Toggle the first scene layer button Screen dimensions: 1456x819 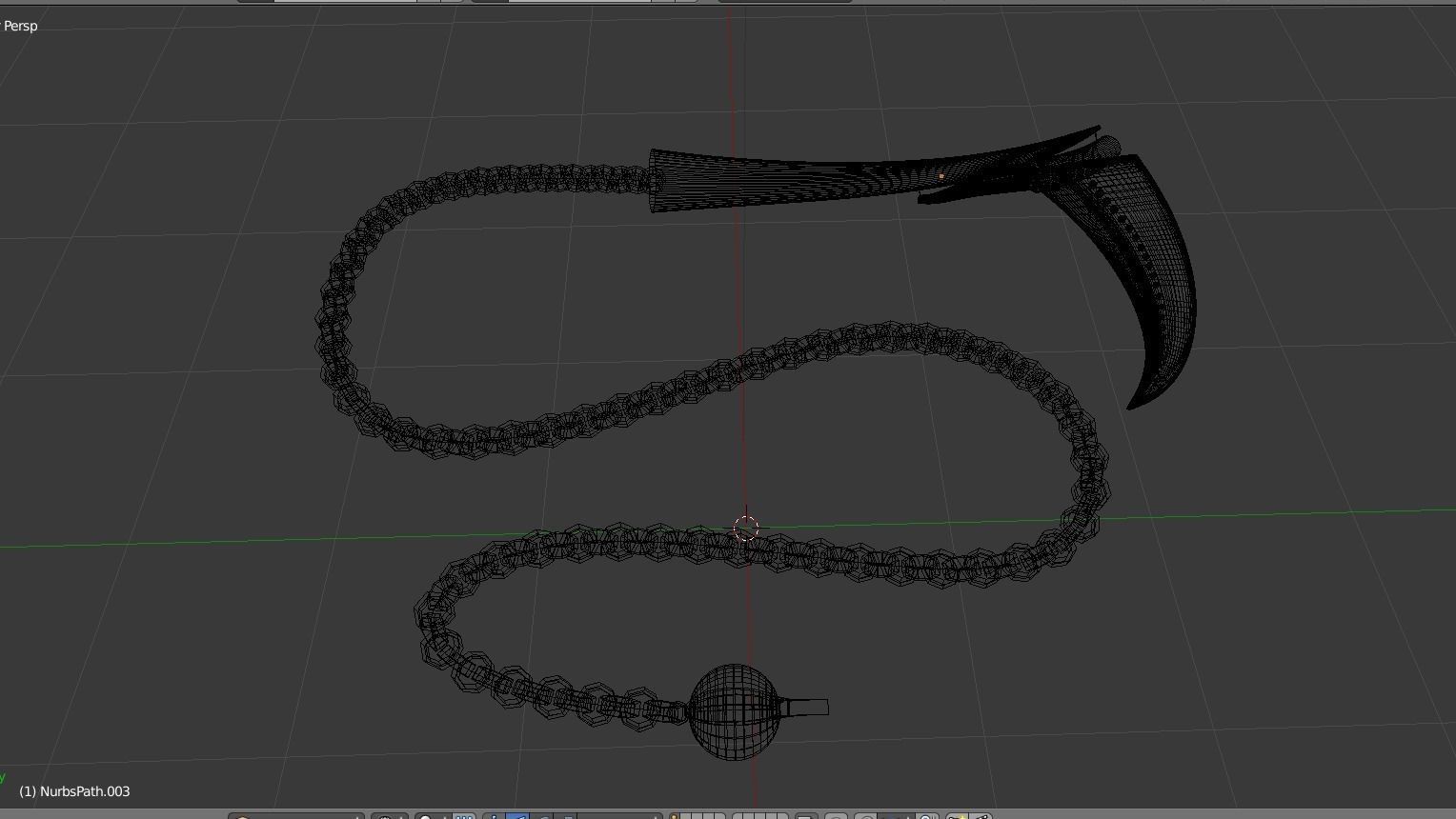(675, 815)
